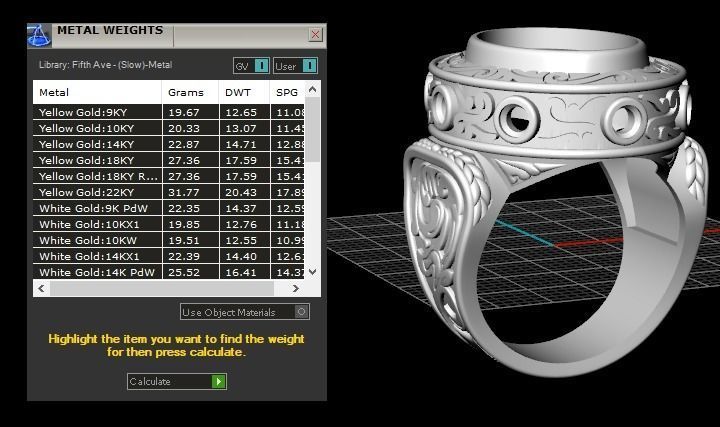Click the vertical scrollbar thumb
Image resolution: width=720 pixels, height=427 pixels.
click(x=313, y=129)
